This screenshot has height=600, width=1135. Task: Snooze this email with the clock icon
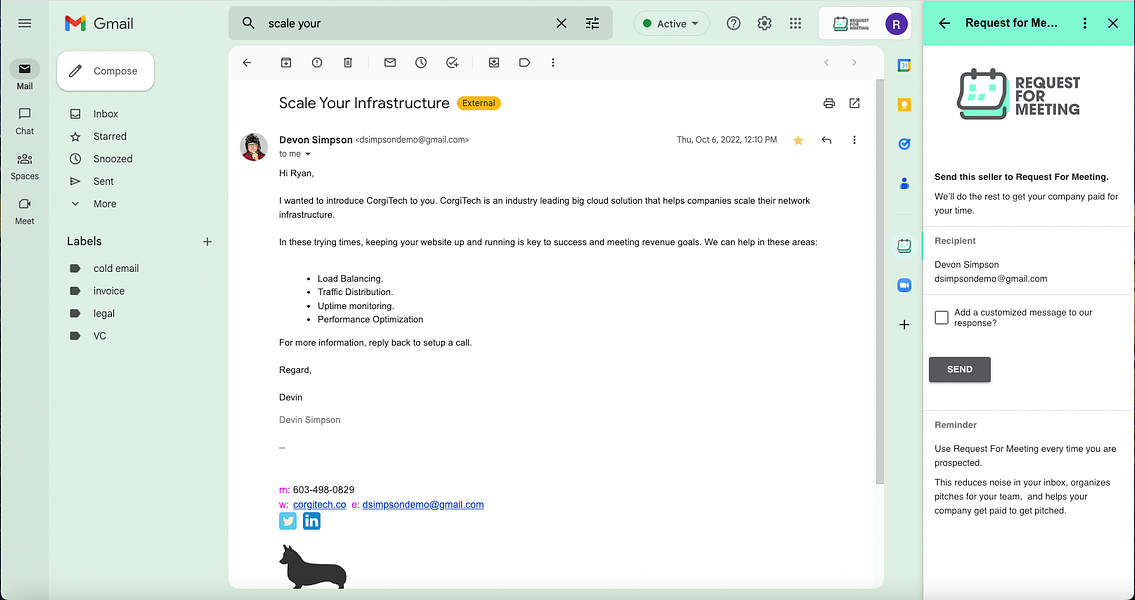[419, 62]
